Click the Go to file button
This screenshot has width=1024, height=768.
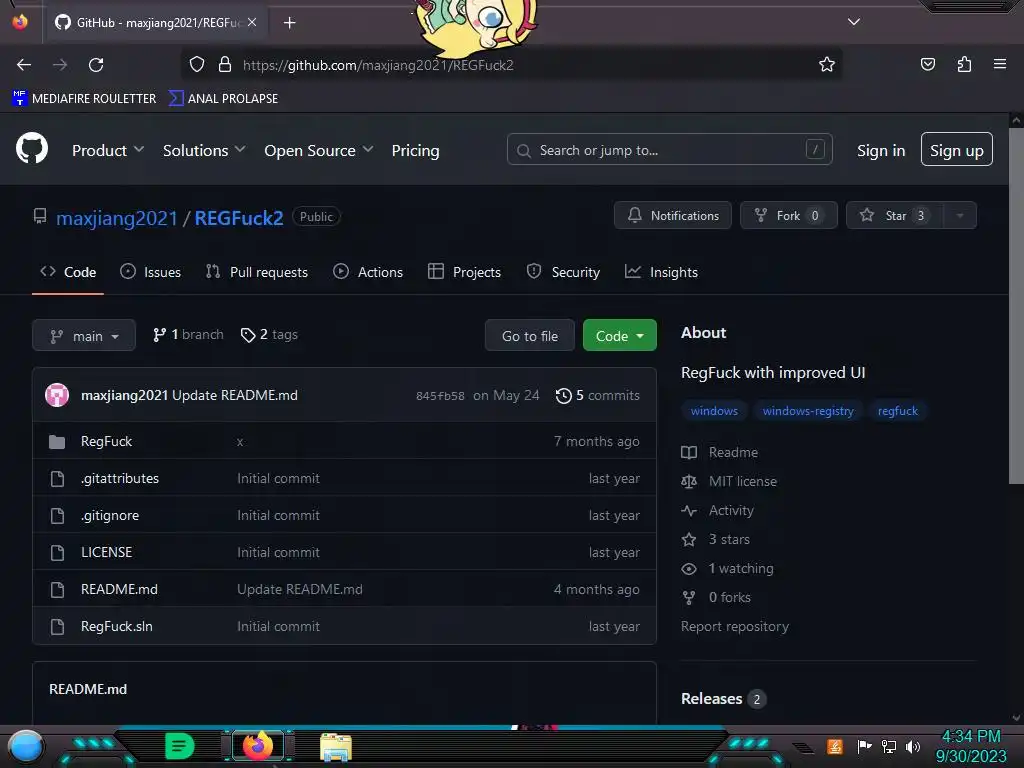point(530,335)
